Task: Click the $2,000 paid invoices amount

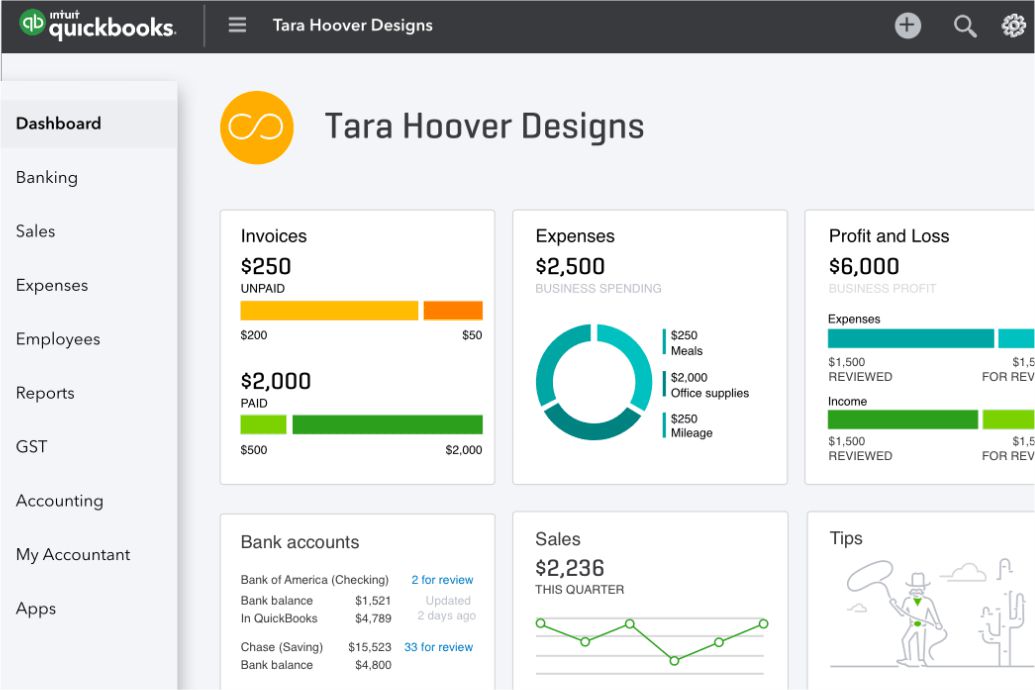Action: [275, 381]
